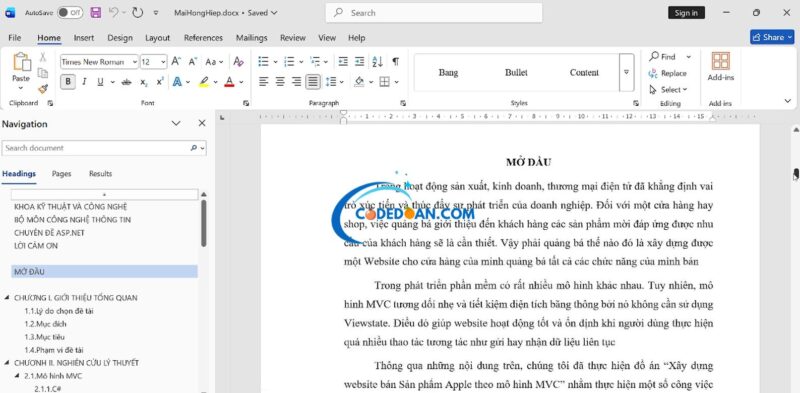800x393 pixels.
Task: Open the Results tab in Navigation
Action: click(x=100, y=174)
